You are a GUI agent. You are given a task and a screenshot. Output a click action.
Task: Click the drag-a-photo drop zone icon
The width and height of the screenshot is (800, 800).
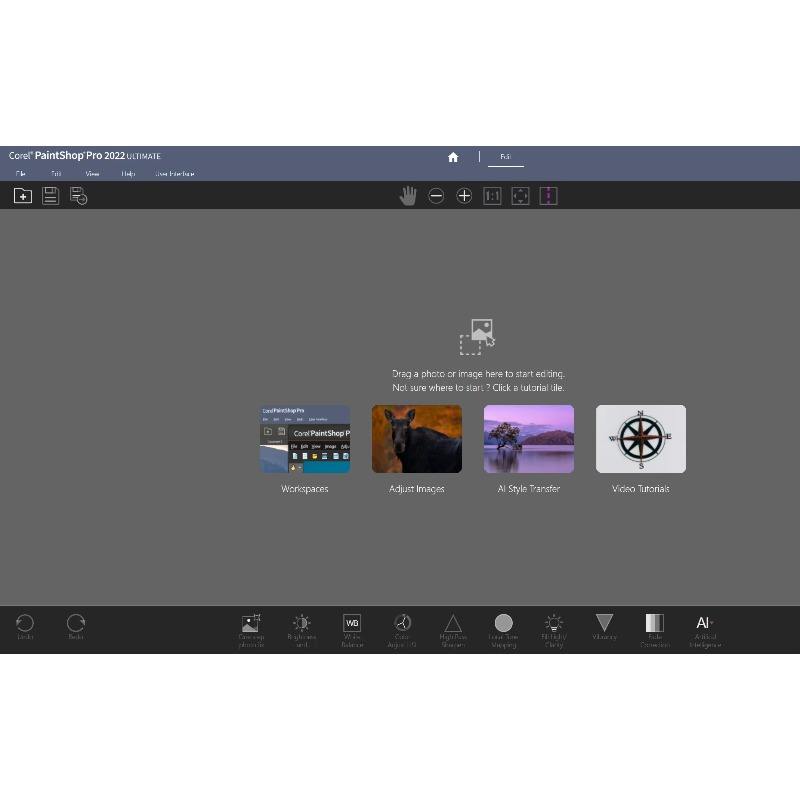click(x=478, y=337)
